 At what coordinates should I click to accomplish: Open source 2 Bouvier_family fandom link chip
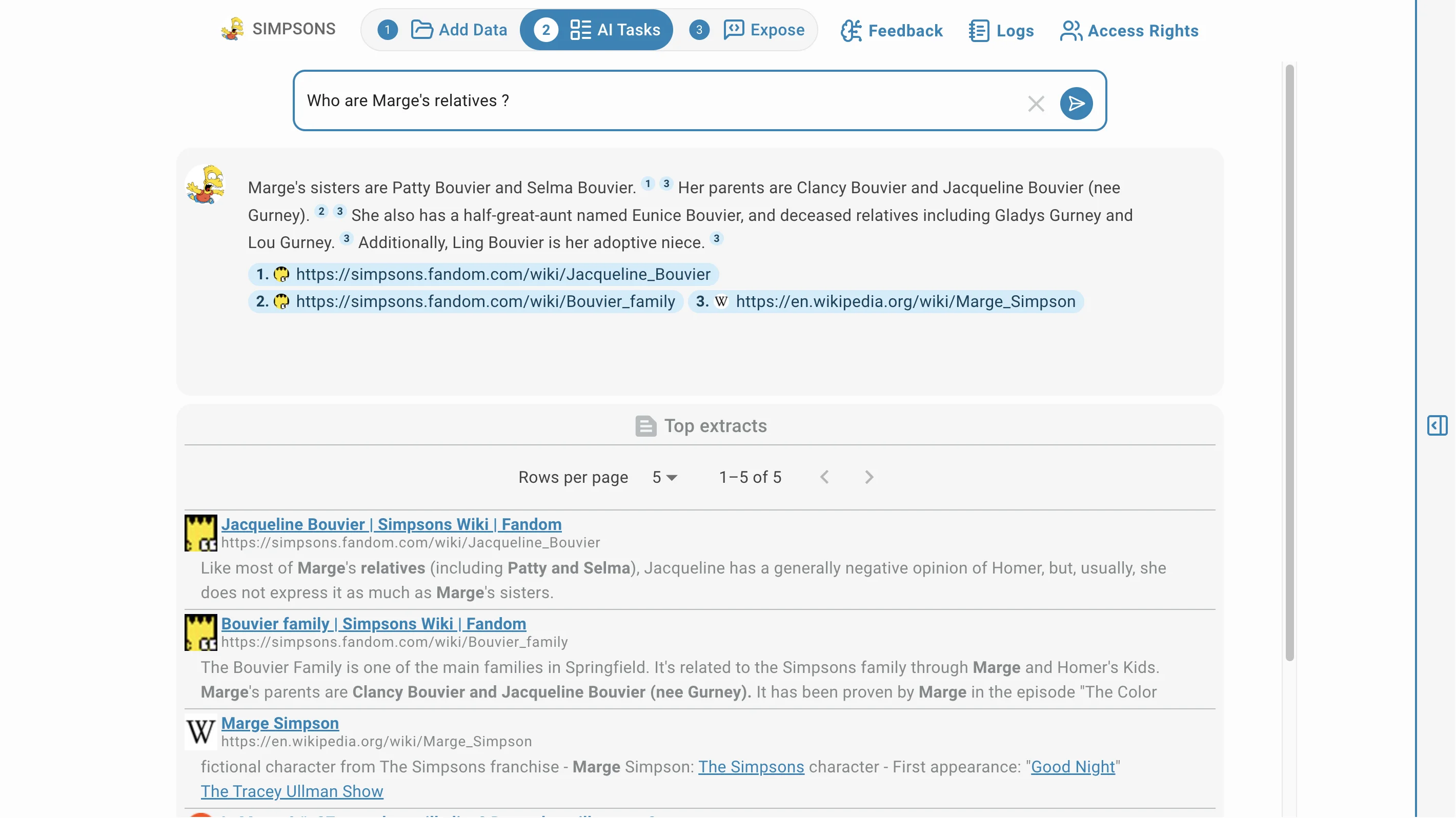pos(466,301)
